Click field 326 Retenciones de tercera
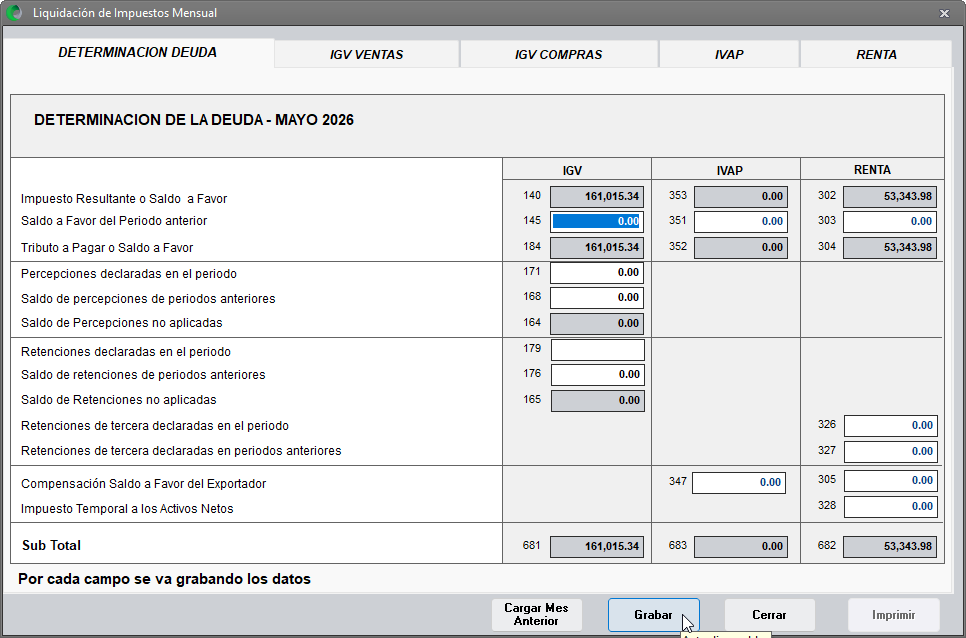This screenshot has width=966, height=638. [x=891, y=426]
